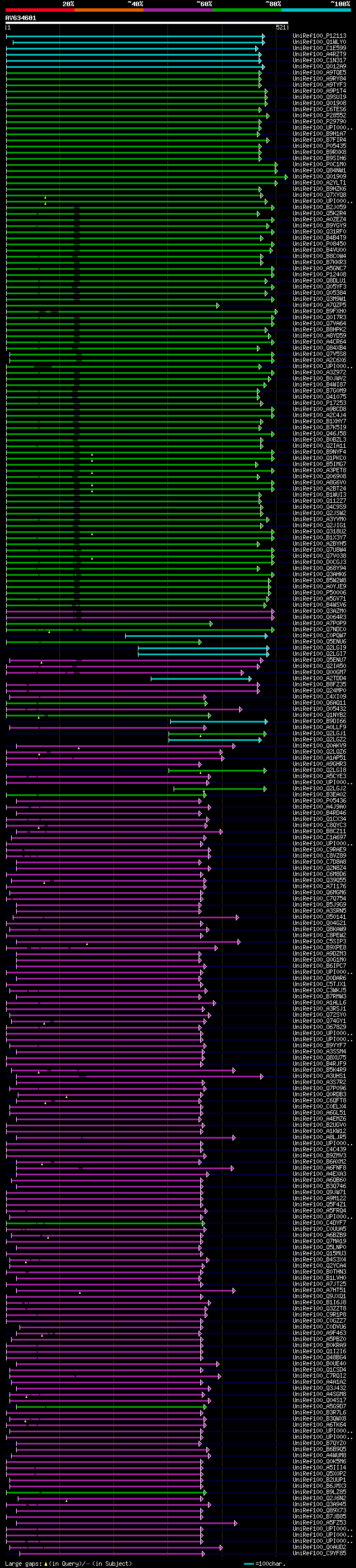Open hit UniRef100_Q012A9
Screen dimensions: 356x1568
[319, 66]
